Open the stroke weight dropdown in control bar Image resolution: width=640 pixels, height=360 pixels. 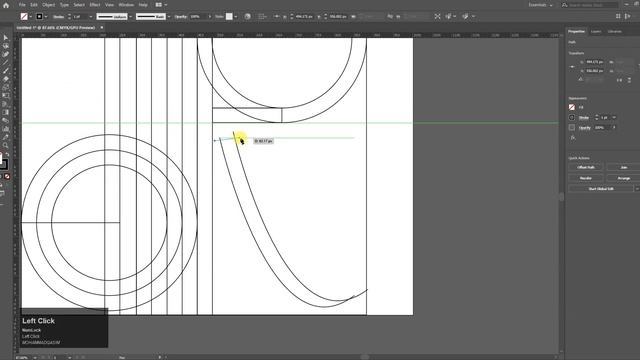tap(91, 17)
